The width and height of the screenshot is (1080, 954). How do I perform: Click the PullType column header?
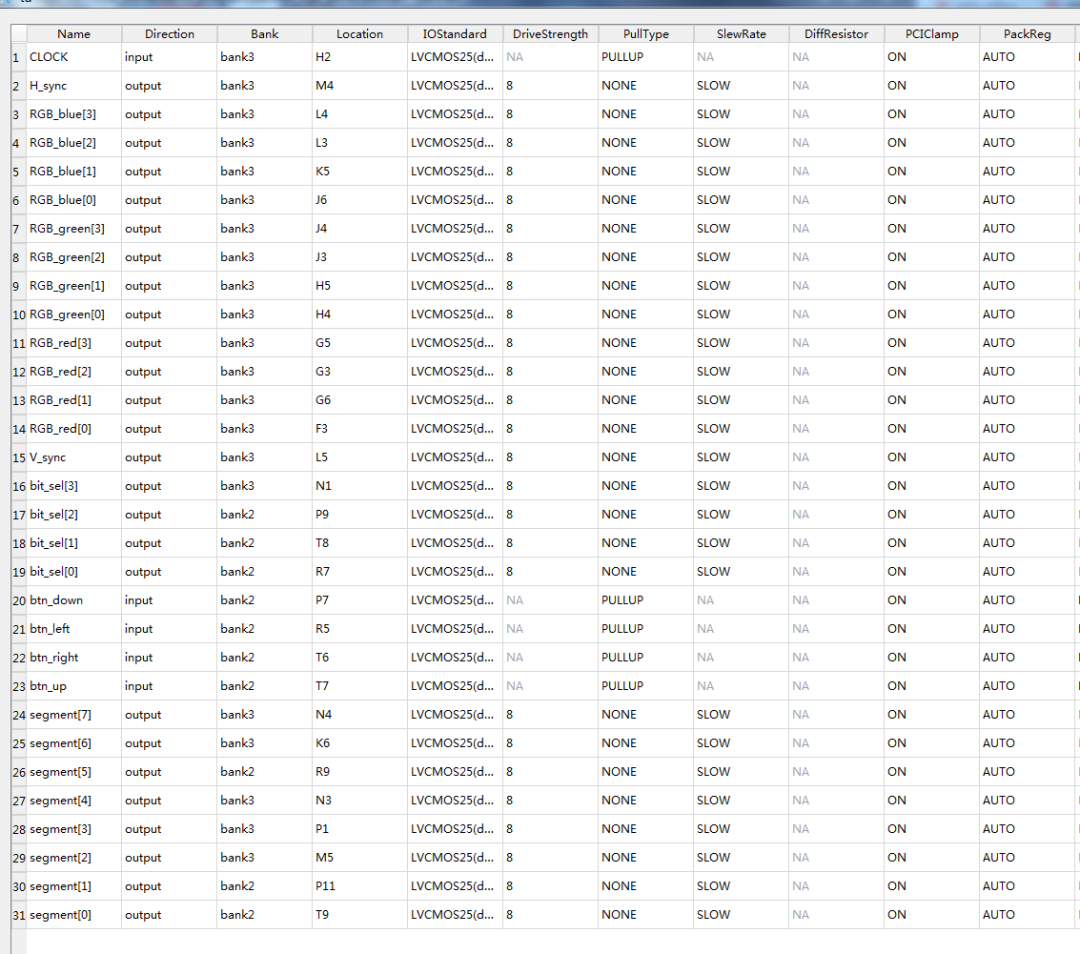(x=645, y=34)
